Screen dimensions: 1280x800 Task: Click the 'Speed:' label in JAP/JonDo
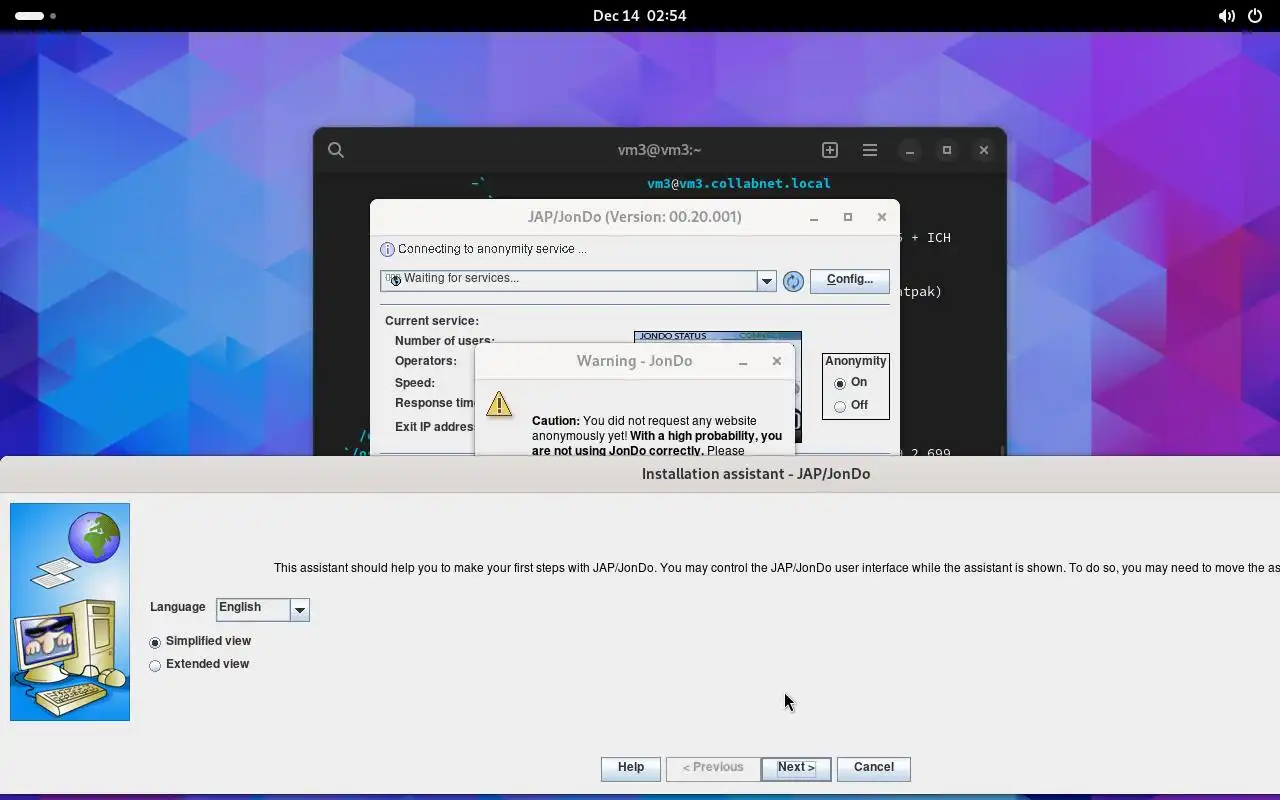tap(415, 384)
